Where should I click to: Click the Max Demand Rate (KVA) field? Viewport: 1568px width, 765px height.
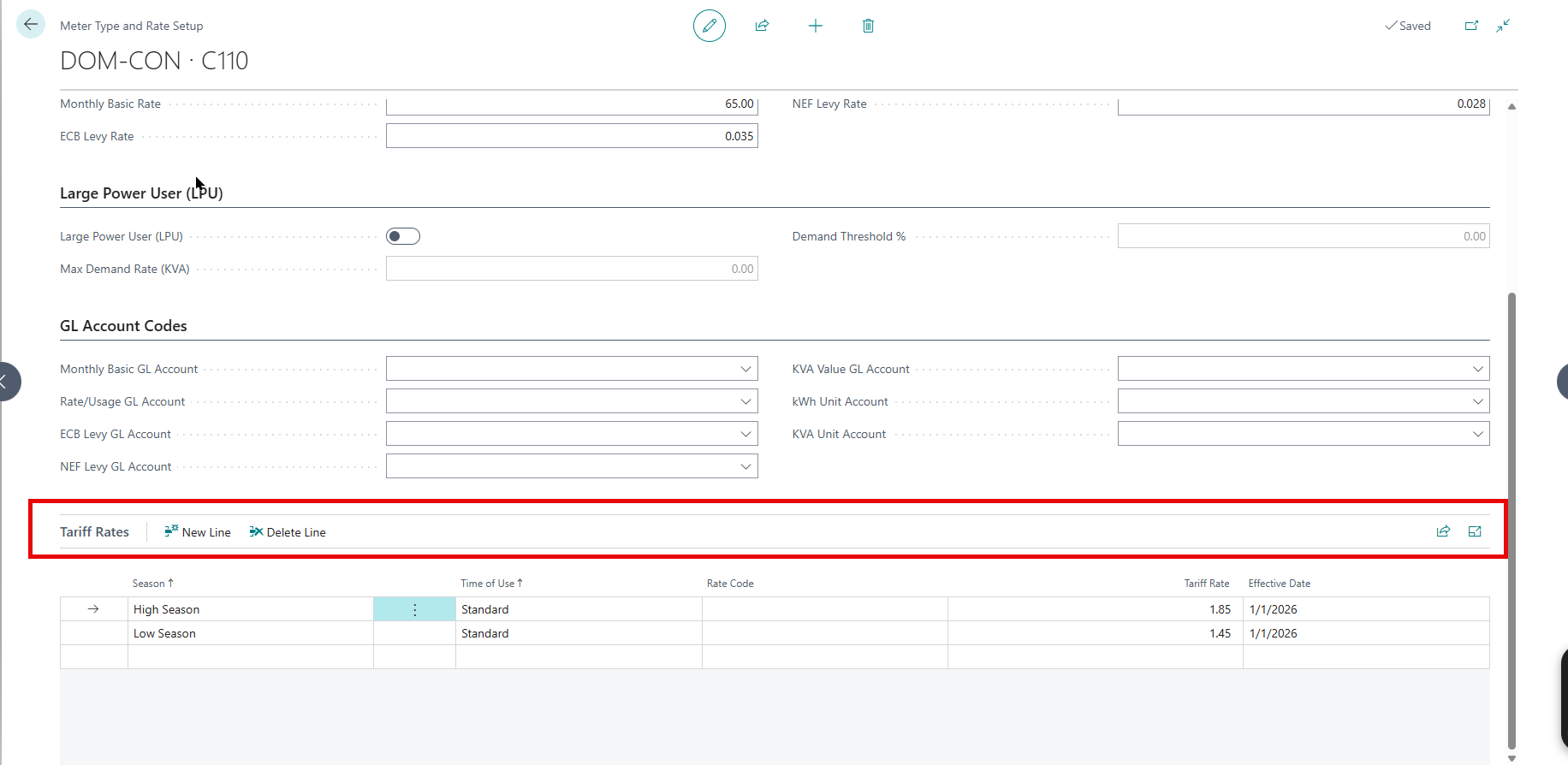coord(572,269)
